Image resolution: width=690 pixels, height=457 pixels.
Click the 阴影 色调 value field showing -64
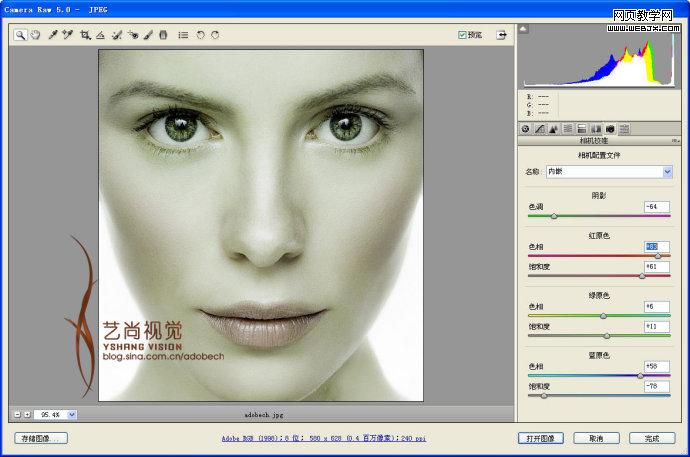(657, 207)
